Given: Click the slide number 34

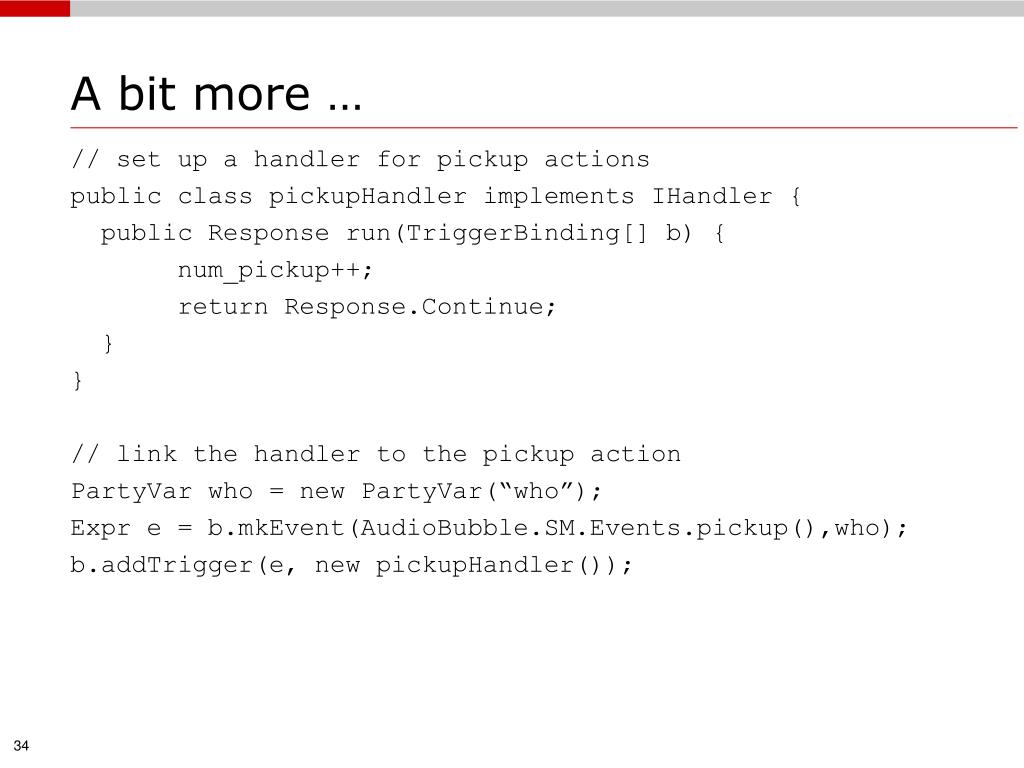Looking at the screenshot, I should 22,747.
